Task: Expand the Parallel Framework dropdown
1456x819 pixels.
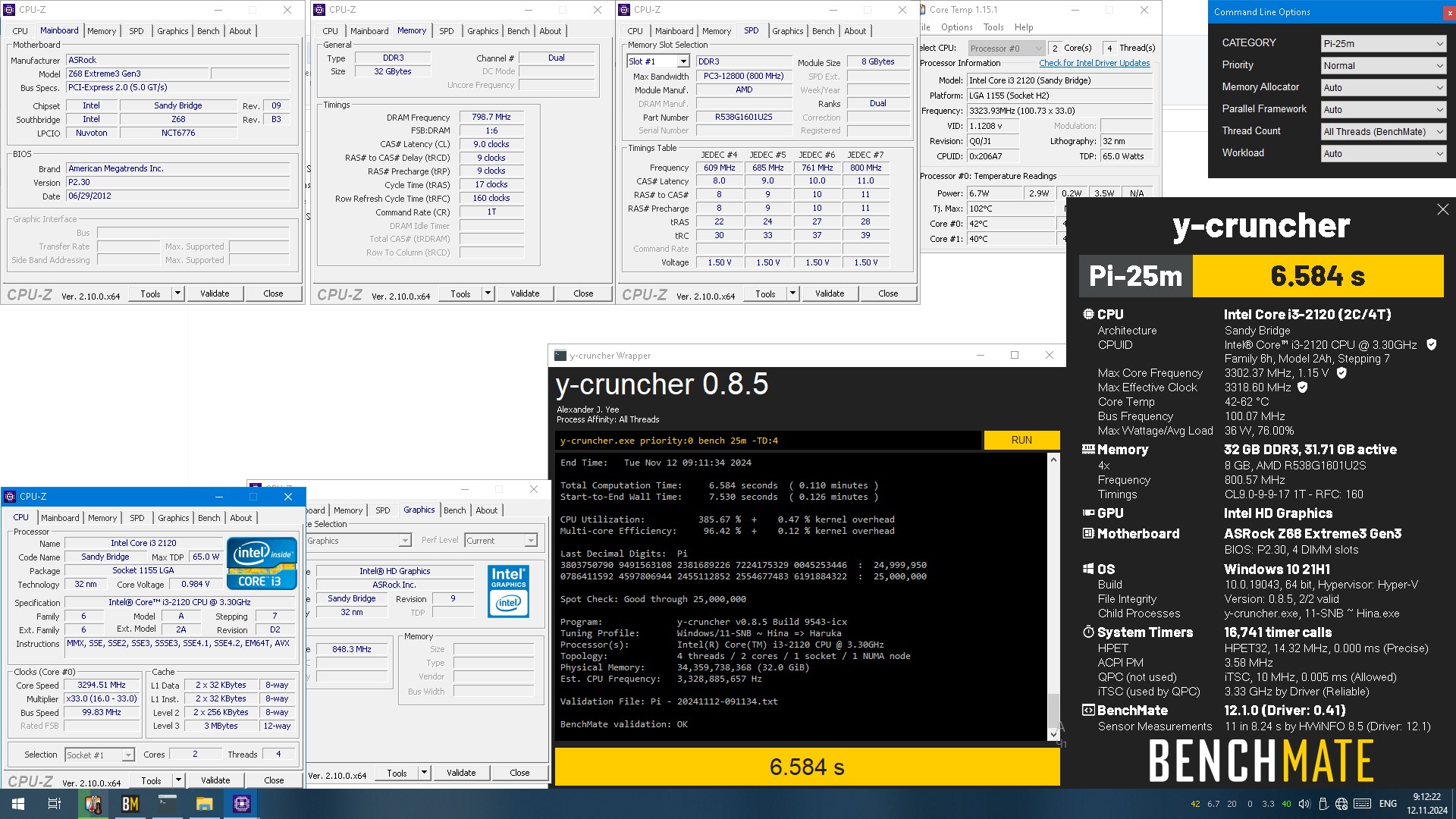Action: 1383,110
